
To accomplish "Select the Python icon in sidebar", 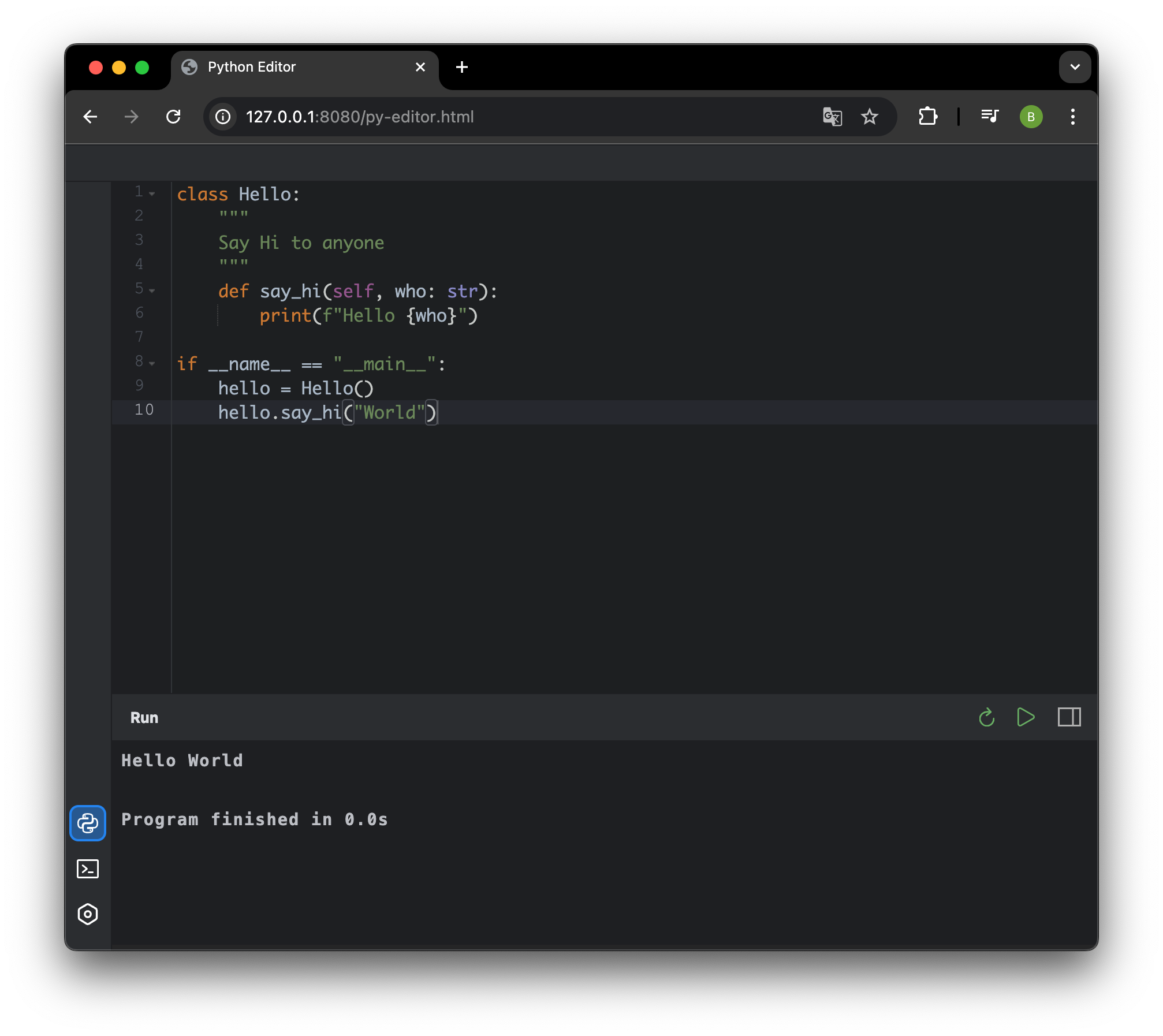I will pos(88,823).
